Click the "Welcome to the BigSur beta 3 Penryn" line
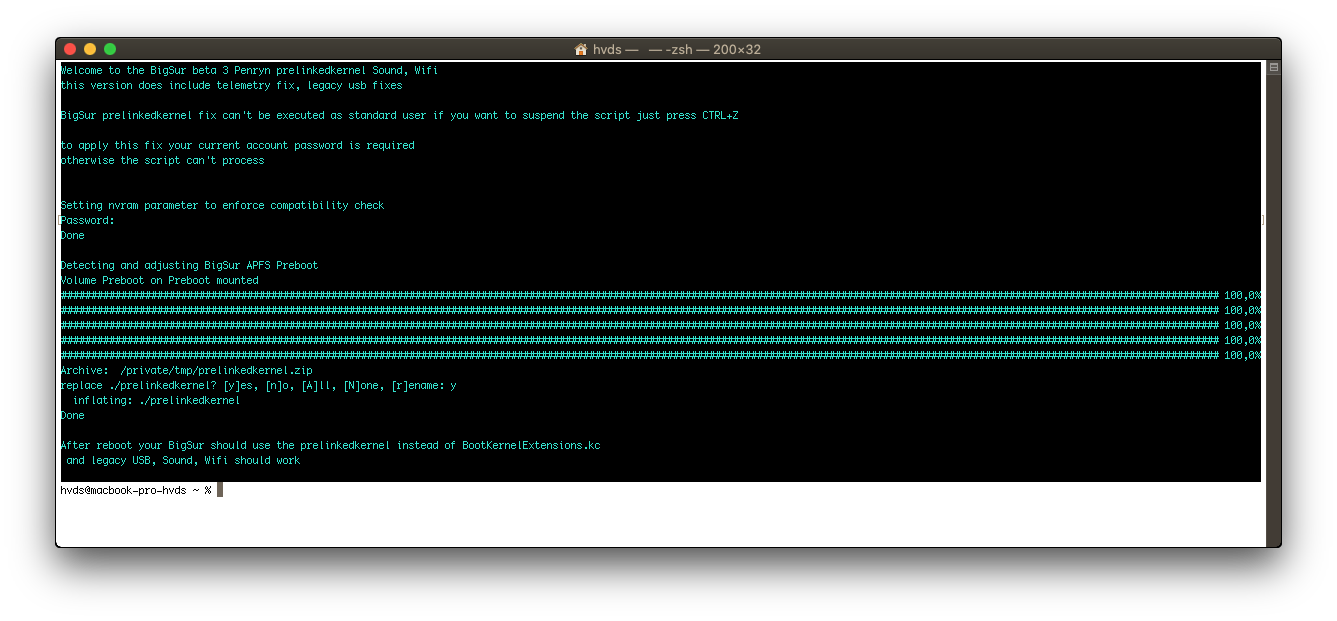Screen dimensions: 1337x621 [x=249, y=70]
